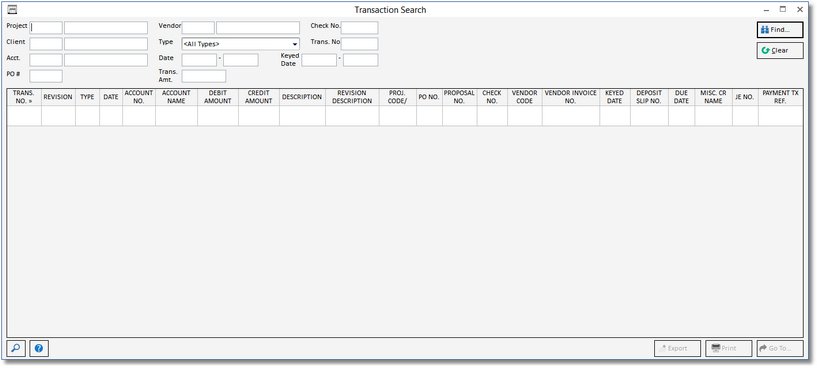This screenshot has width=817, height=368.
Task: Sort by the DESCRIPTION column header
Action: (302, 97)
